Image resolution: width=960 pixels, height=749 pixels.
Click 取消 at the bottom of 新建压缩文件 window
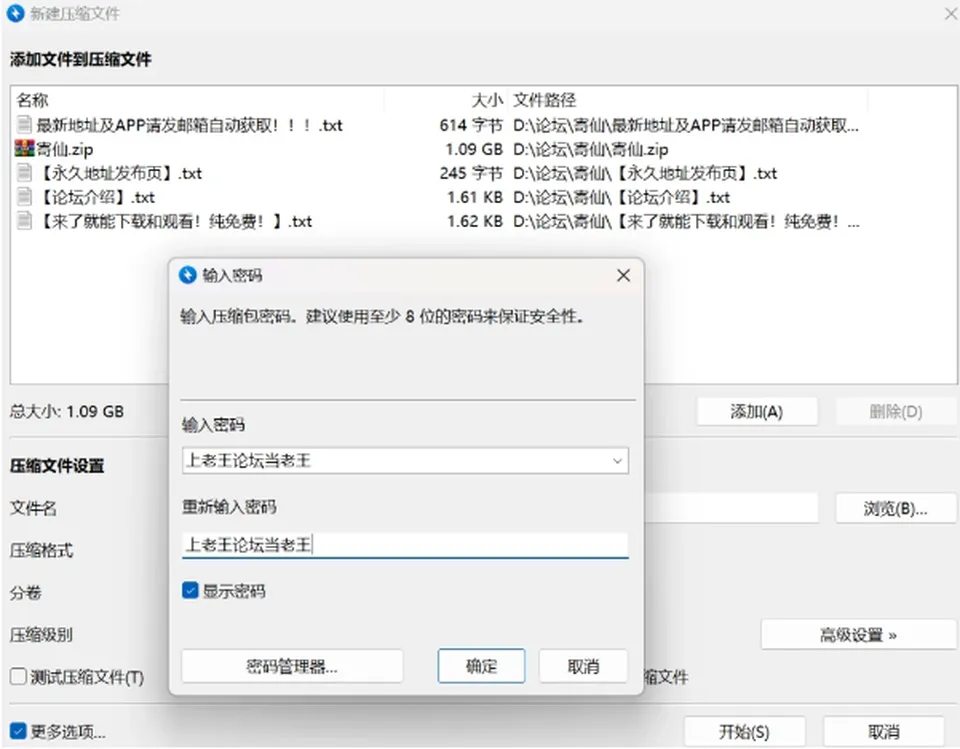click(883, 731)
